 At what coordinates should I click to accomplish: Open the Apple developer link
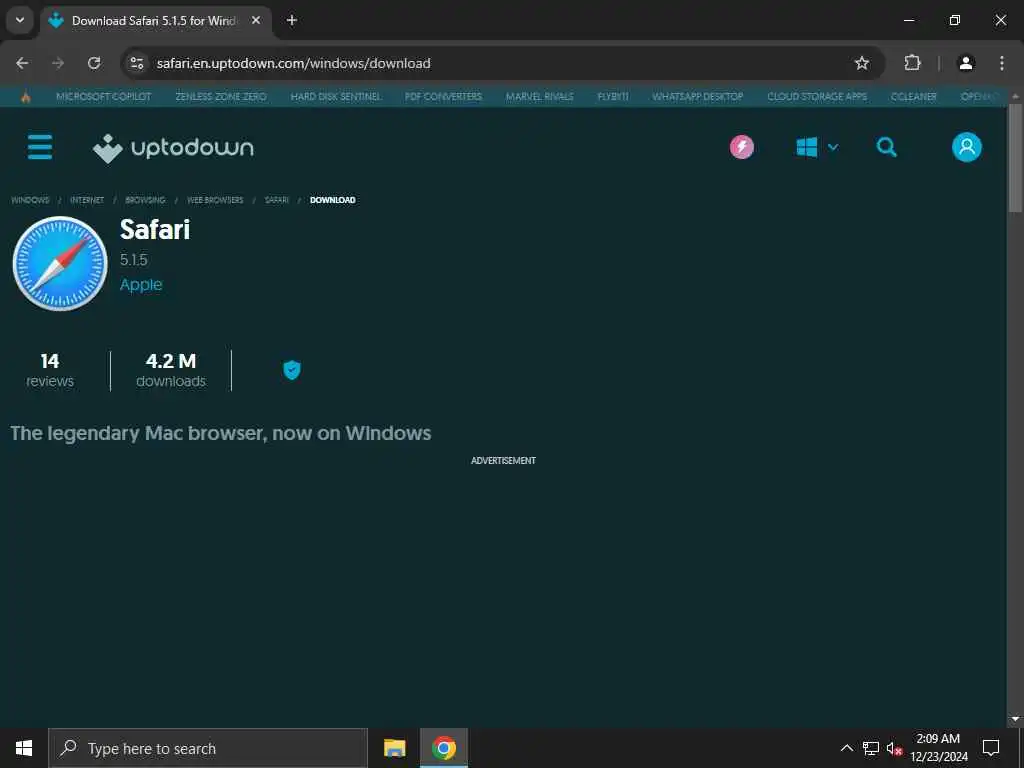pos(141,285)
